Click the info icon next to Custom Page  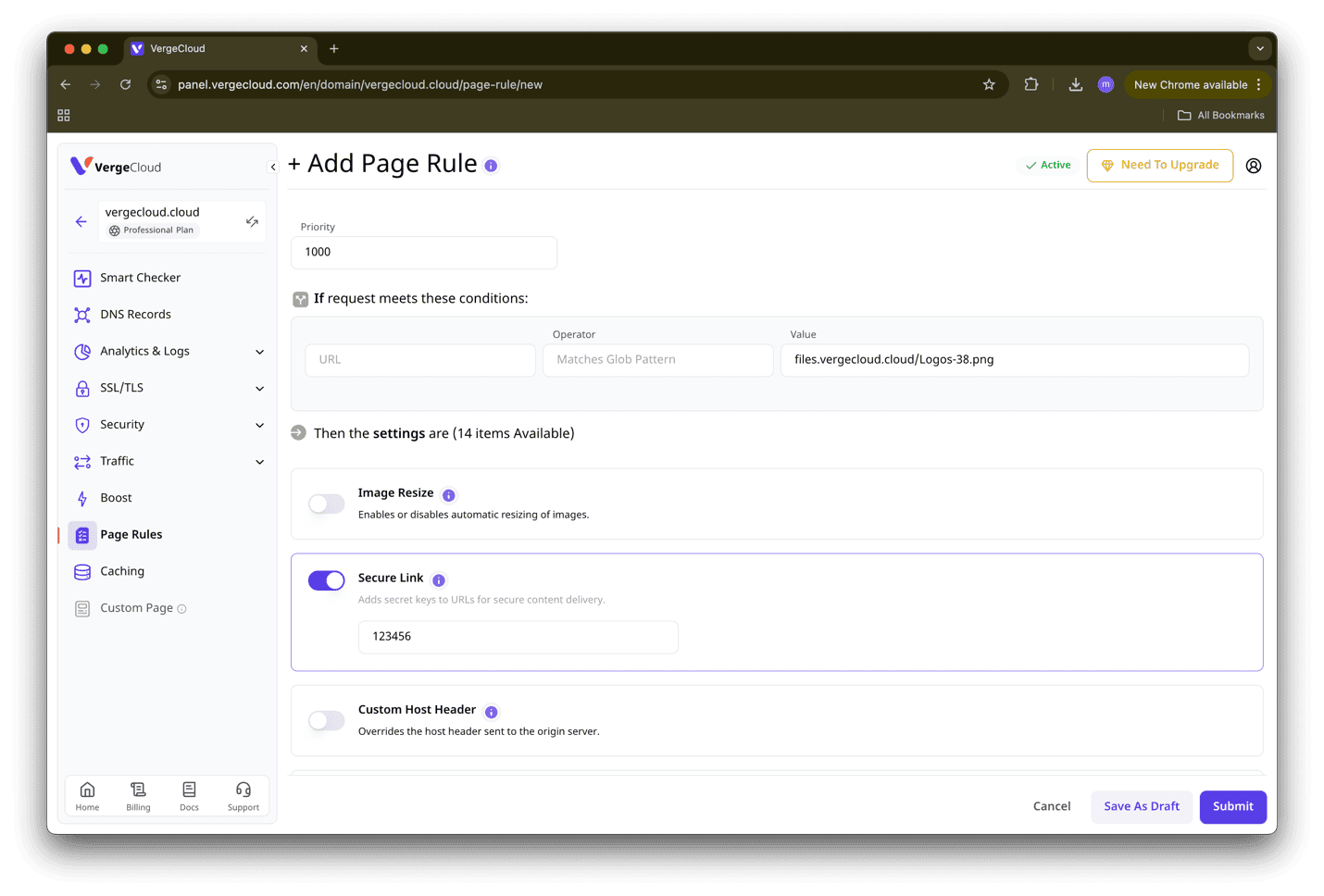tap(181, 609)
